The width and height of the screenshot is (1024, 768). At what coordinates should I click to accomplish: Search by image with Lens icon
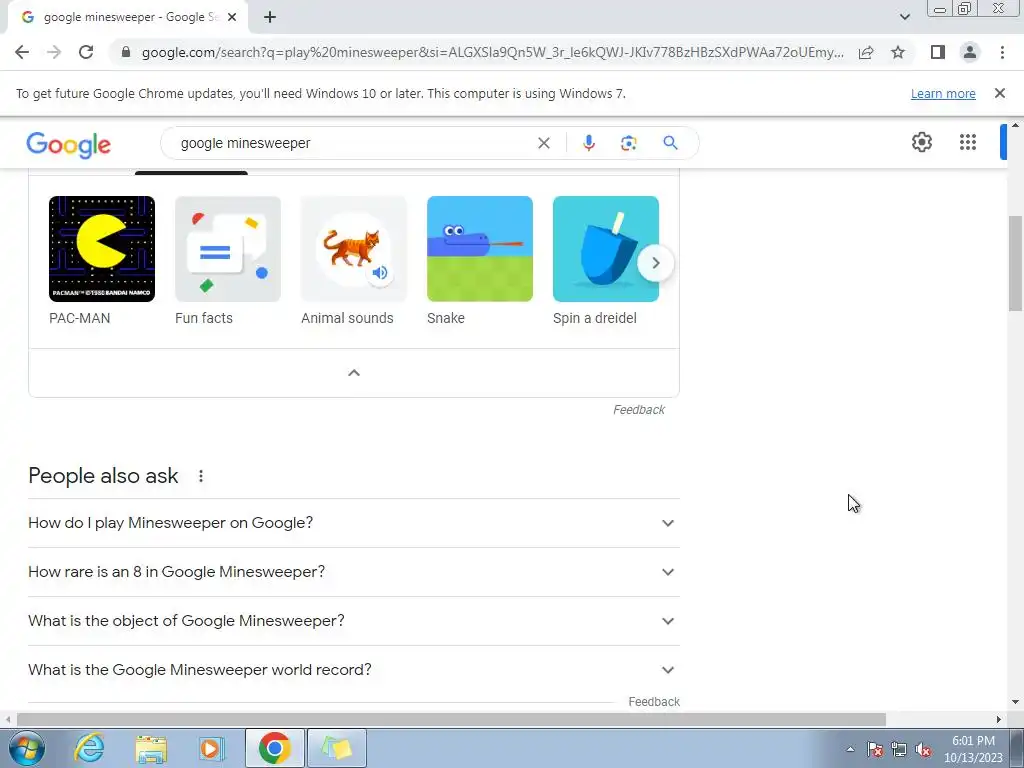click(628, 143)
